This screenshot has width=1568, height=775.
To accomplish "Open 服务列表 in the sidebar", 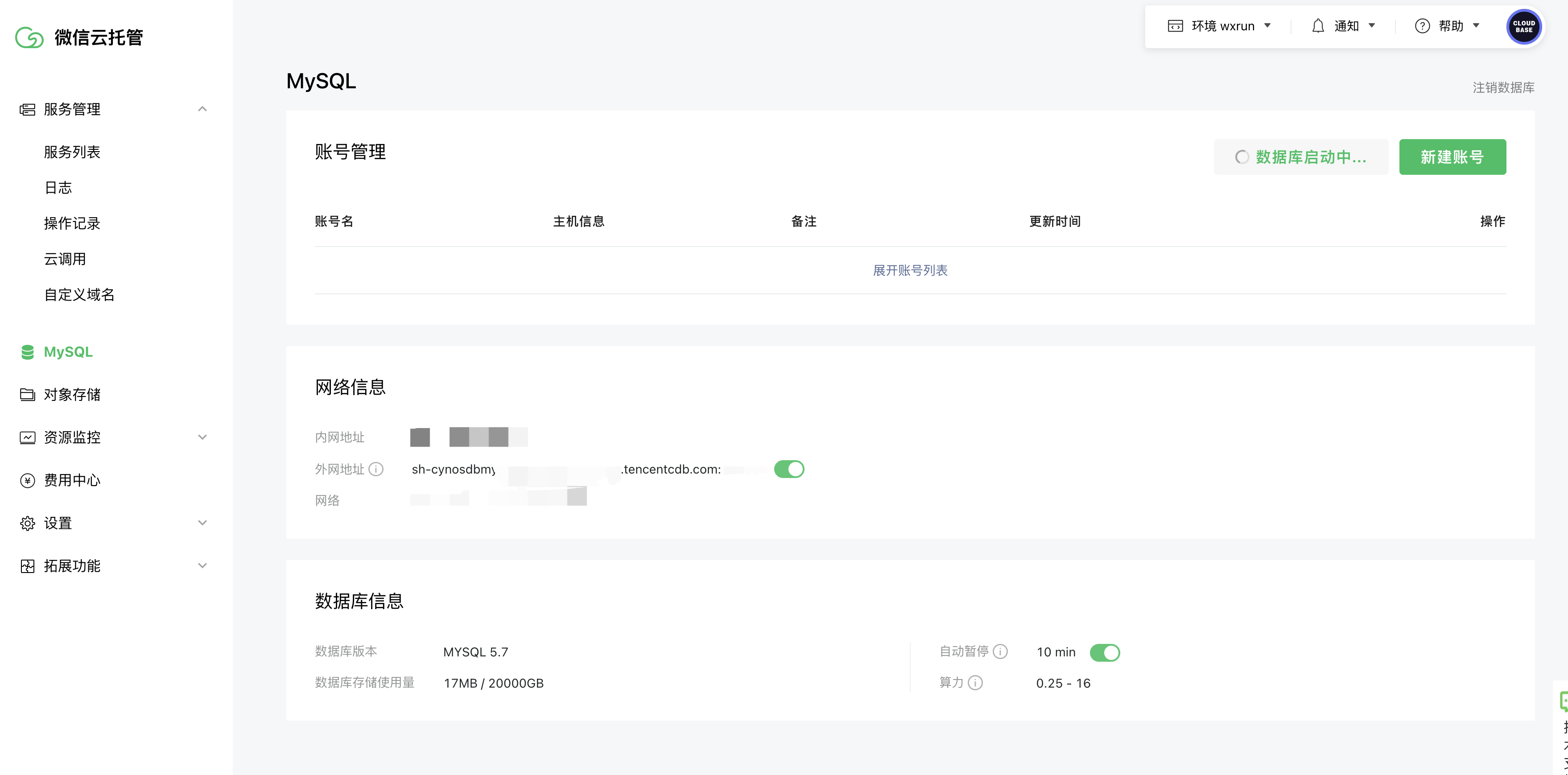I will [72, 152].
